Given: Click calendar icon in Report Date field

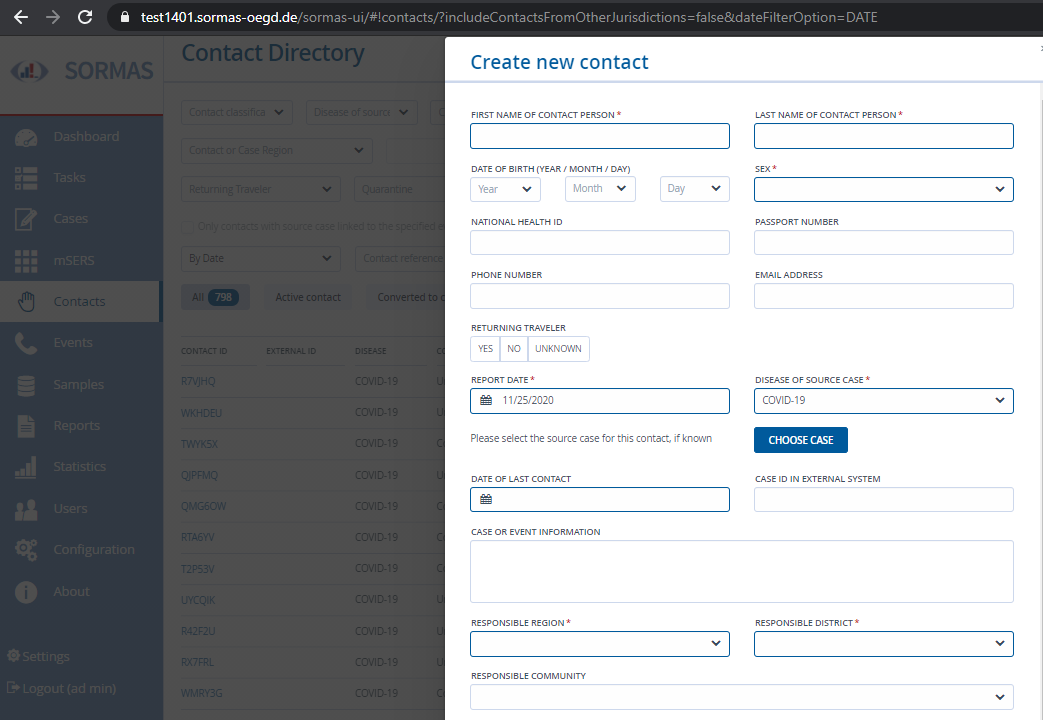Looking at the screenshot, I should (x=486, y=401).
